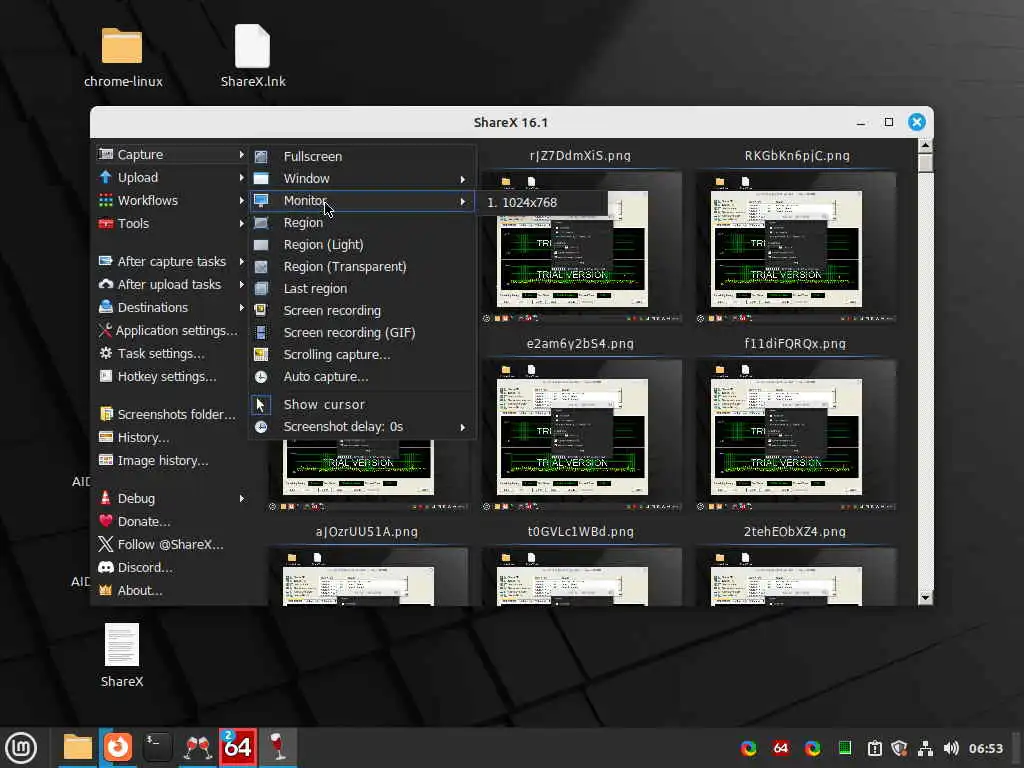This screenshot has width=1024, height=768.
Task: Select the Fullscreen menu entry
Action: (x=362, y=157)
